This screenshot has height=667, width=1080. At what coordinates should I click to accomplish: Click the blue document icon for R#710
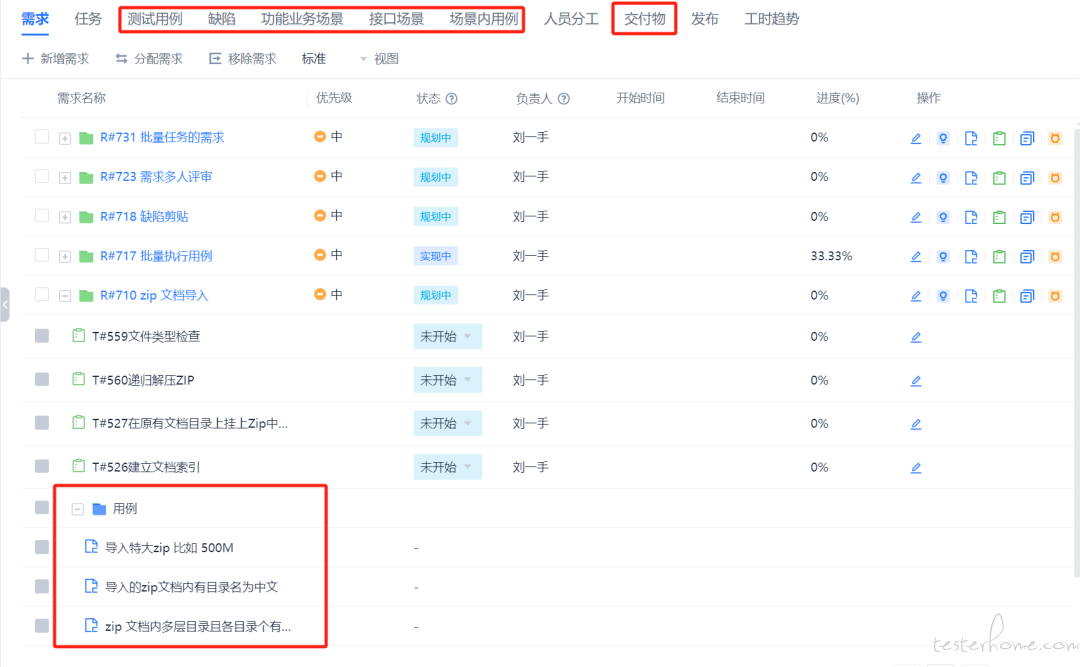tap(970, 296)
